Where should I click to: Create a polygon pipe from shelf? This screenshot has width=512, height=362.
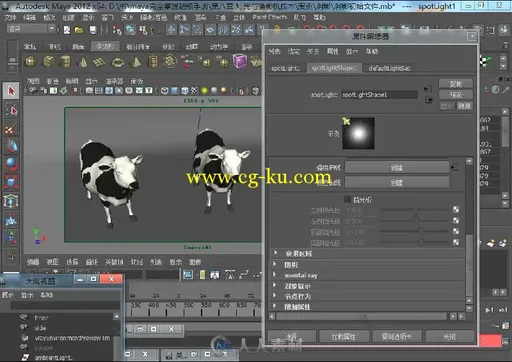click(153, 62)
